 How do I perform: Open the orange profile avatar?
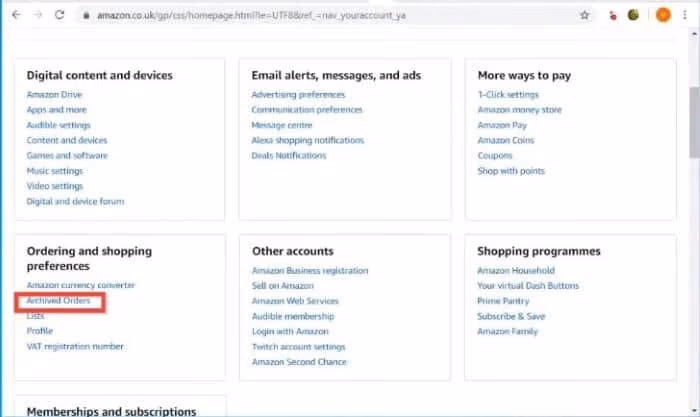point(663,15)
